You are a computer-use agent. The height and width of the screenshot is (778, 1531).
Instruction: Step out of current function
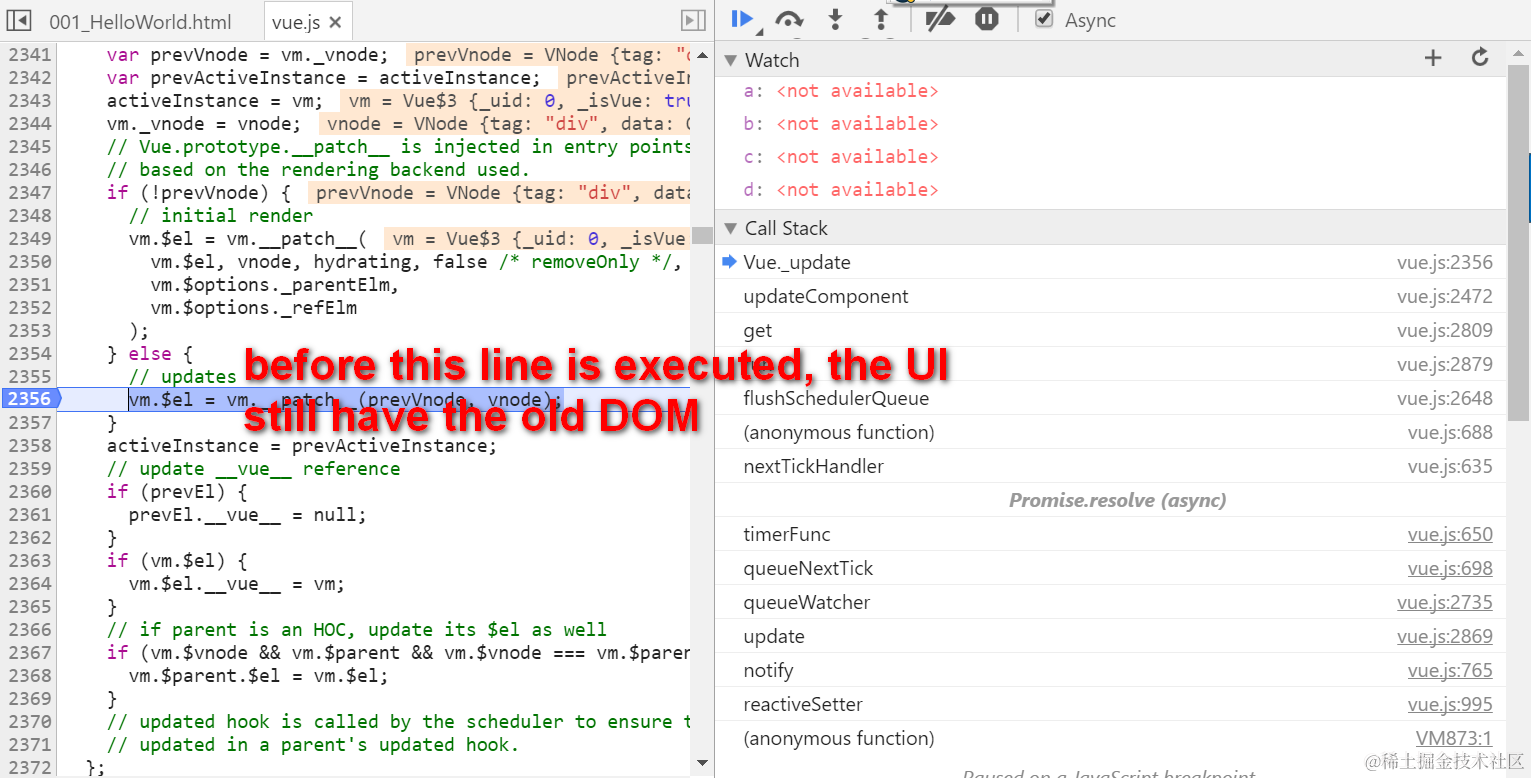point(880,19)
